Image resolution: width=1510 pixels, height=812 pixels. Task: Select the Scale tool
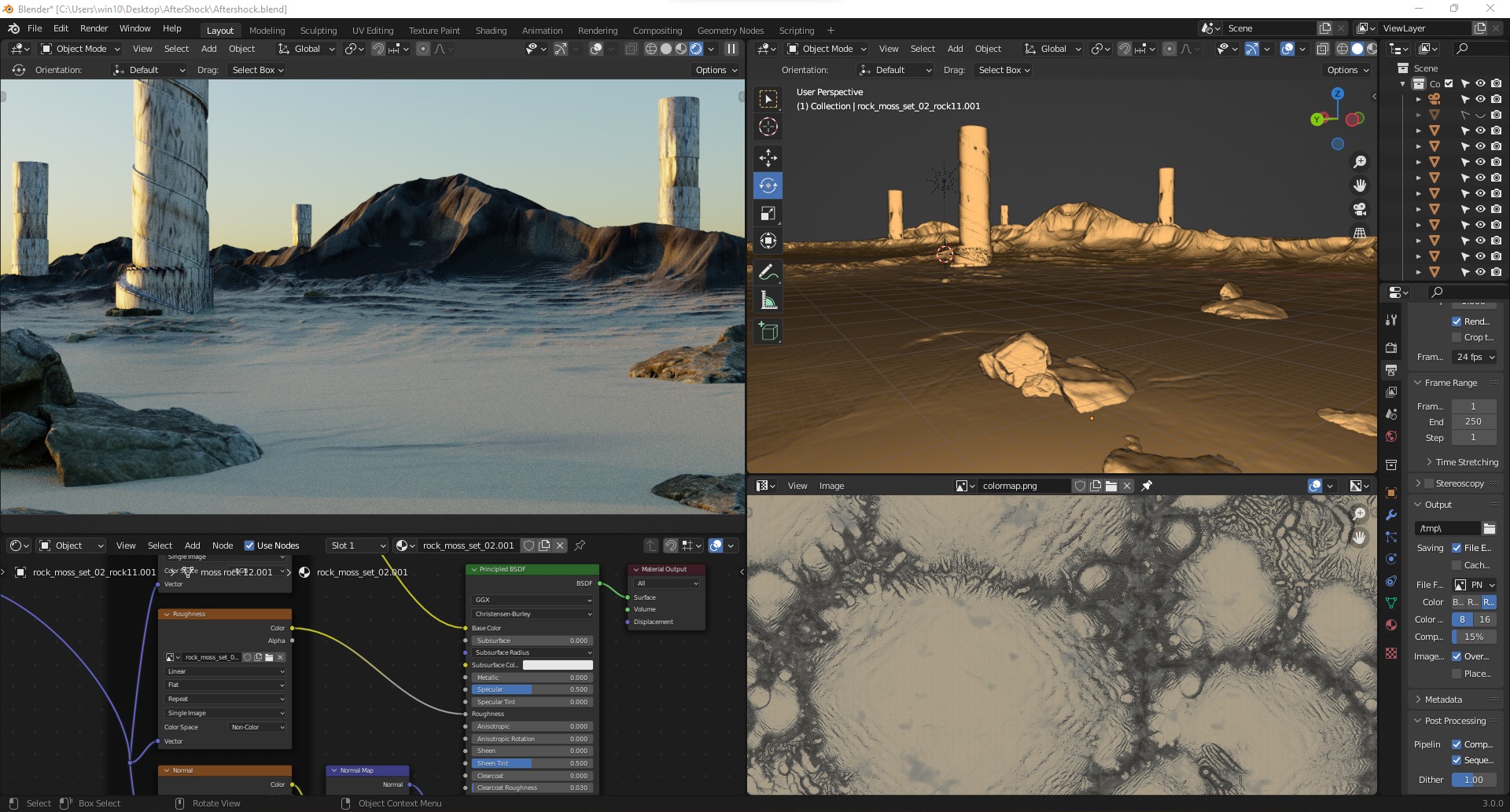tap(768, 213)
